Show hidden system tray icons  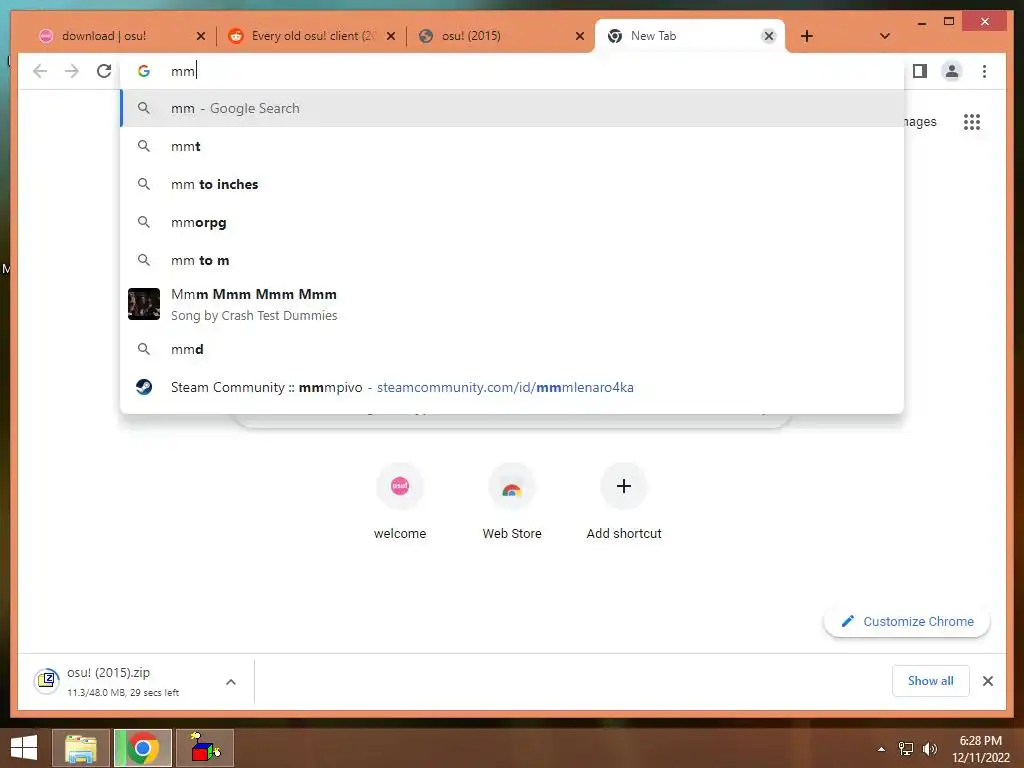[x=881, y=749]
